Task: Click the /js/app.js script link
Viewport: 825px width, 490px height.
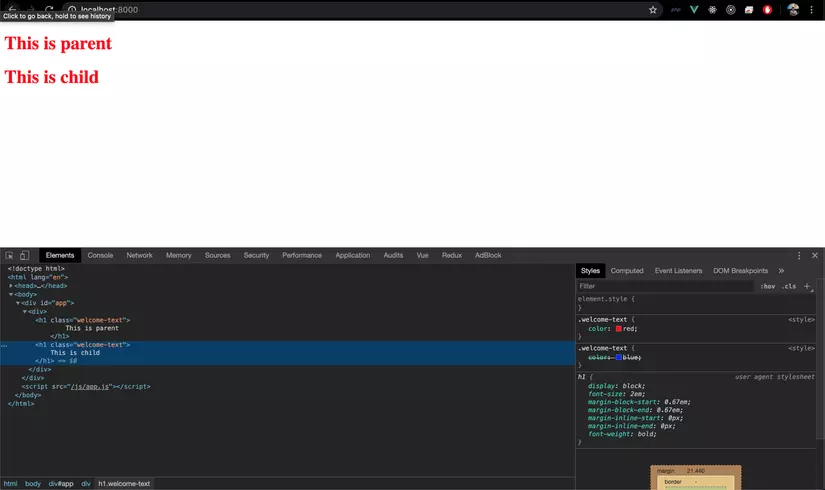Action: pyautogui.click(x=90, y=386)
